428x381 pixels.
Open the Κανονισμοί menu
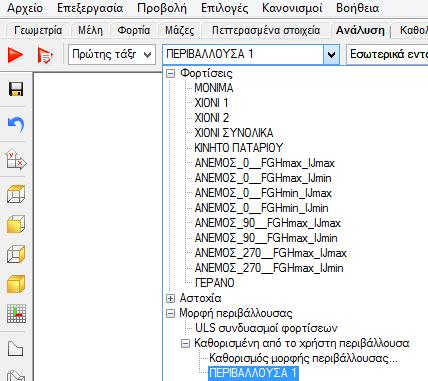[292, 8]
